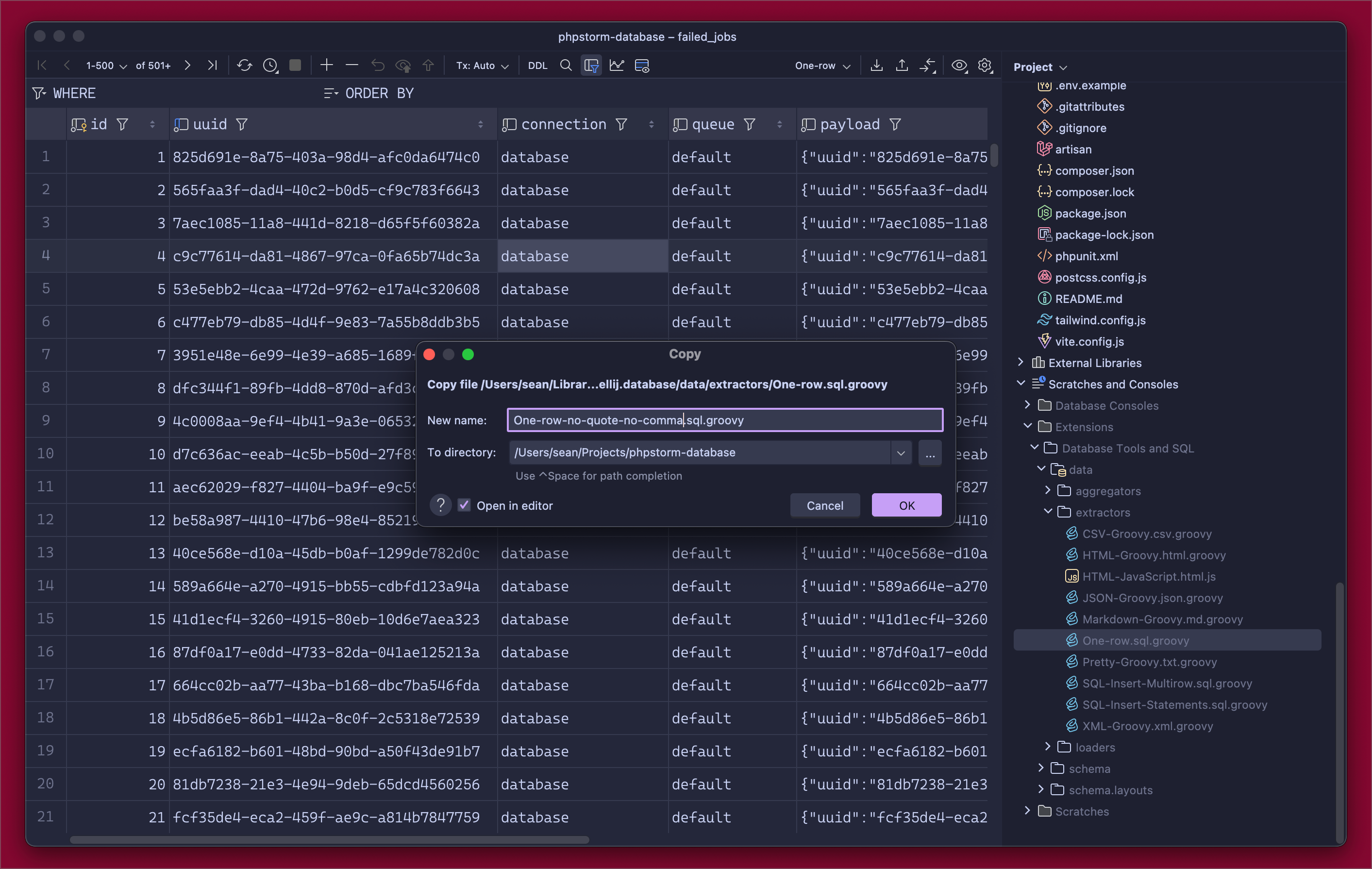Image resolution: width=1372 pixels, height=869 pixels.
Task: Add a new row
Action: [x=326, y=65]
